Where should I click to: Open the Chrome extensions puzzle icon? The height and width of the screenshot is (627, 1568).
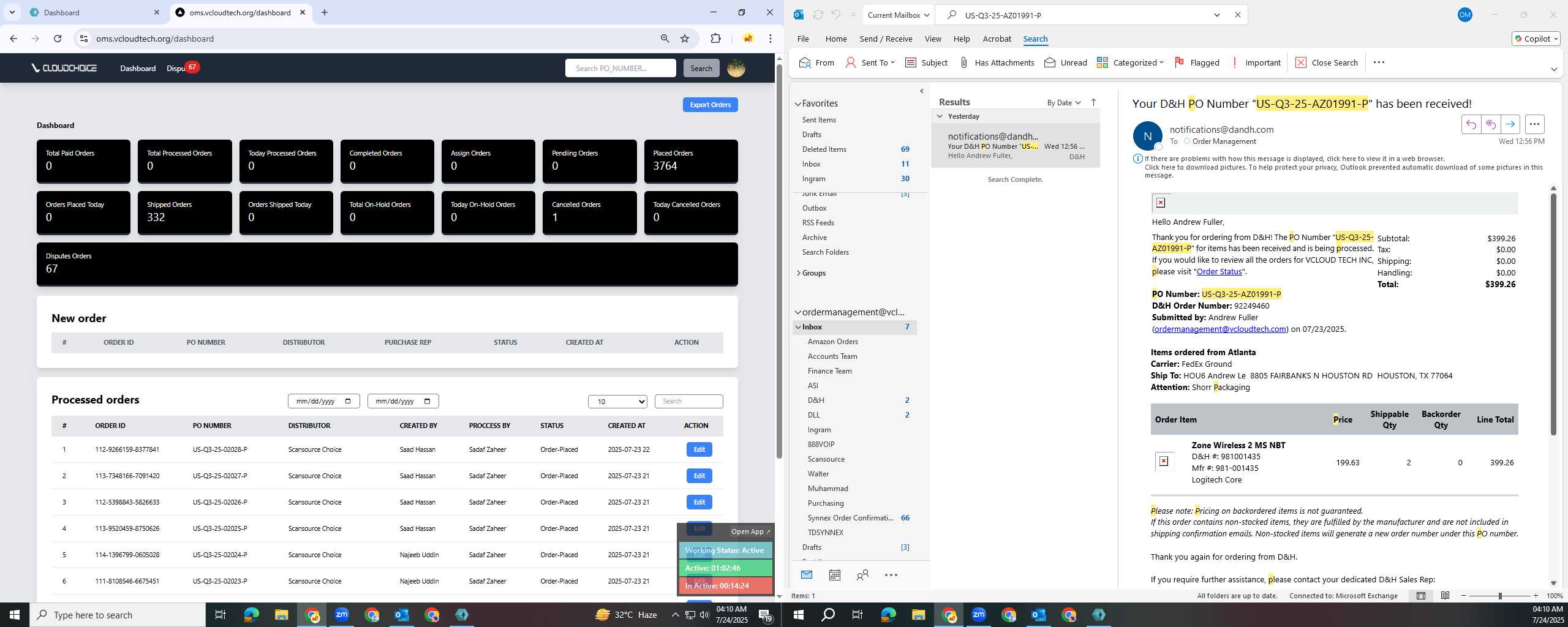pos(715,39)
